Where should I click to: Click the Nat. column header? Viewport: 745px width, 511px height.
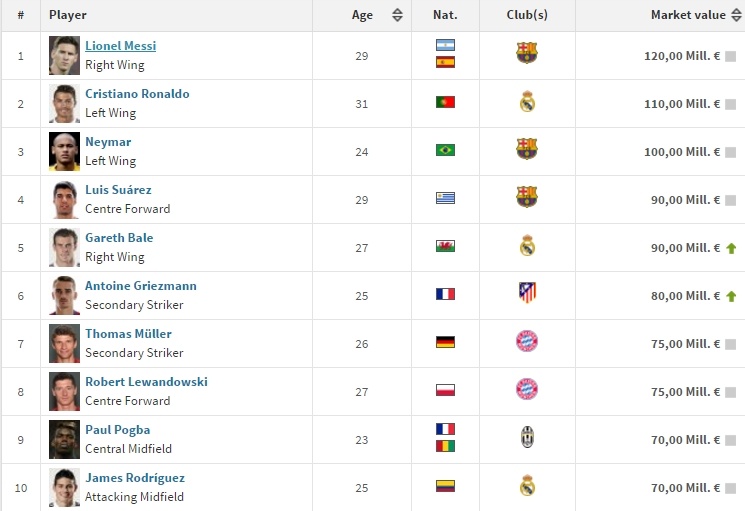coord(445,15)
